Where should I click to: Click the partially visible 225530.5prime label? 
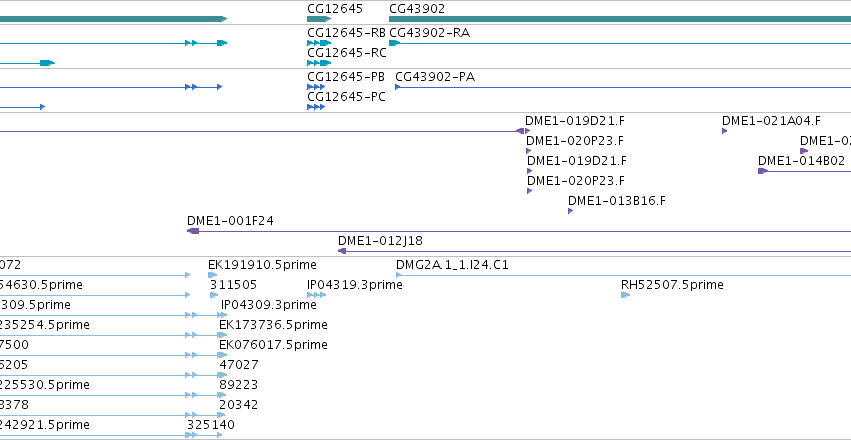[45, 385]
